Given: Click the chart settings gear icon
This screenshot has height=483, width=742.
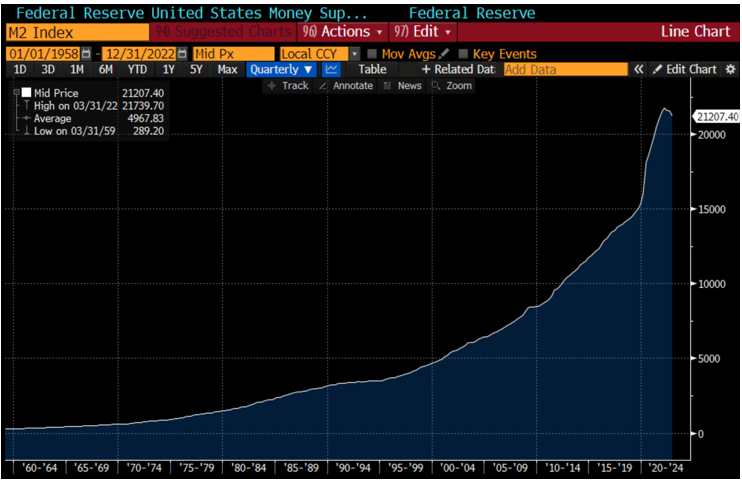Looking at the screenshot, I should pos(730,70).
